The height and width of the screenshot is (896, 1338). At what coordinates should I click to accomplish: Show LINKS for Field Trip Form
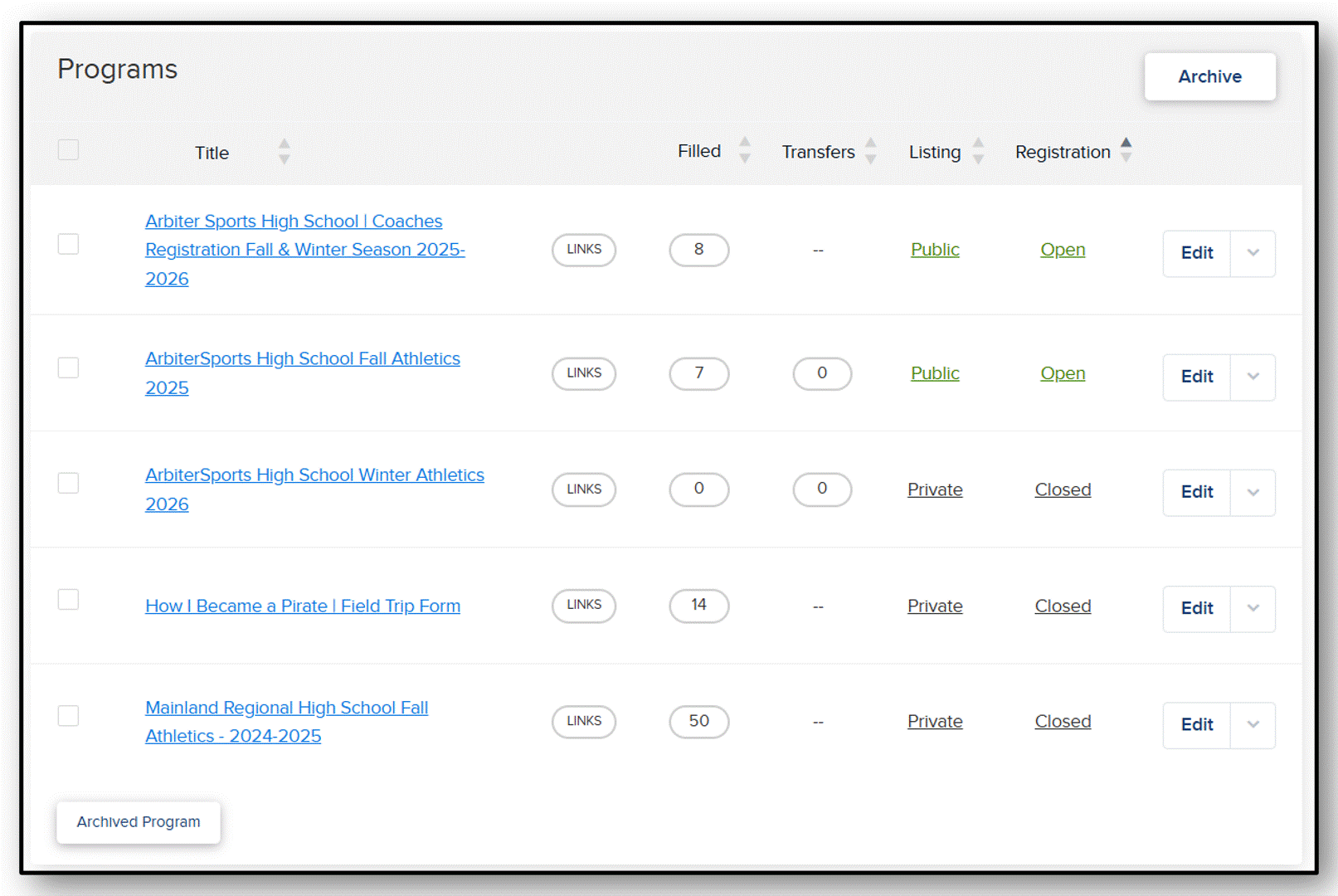[x=584, y=606]
